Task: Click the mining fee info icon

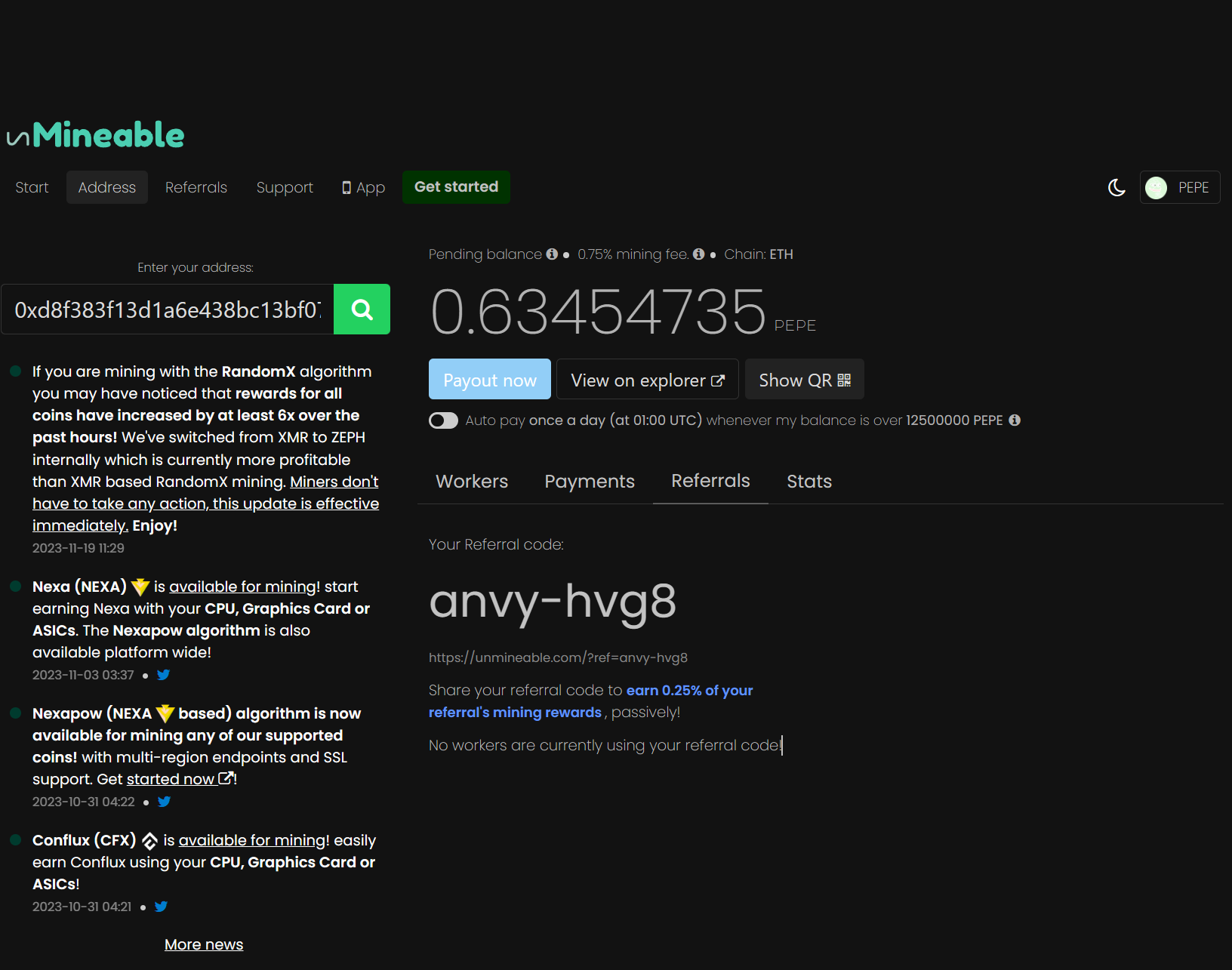Action: pyautogui.click(x=698, y=254)
